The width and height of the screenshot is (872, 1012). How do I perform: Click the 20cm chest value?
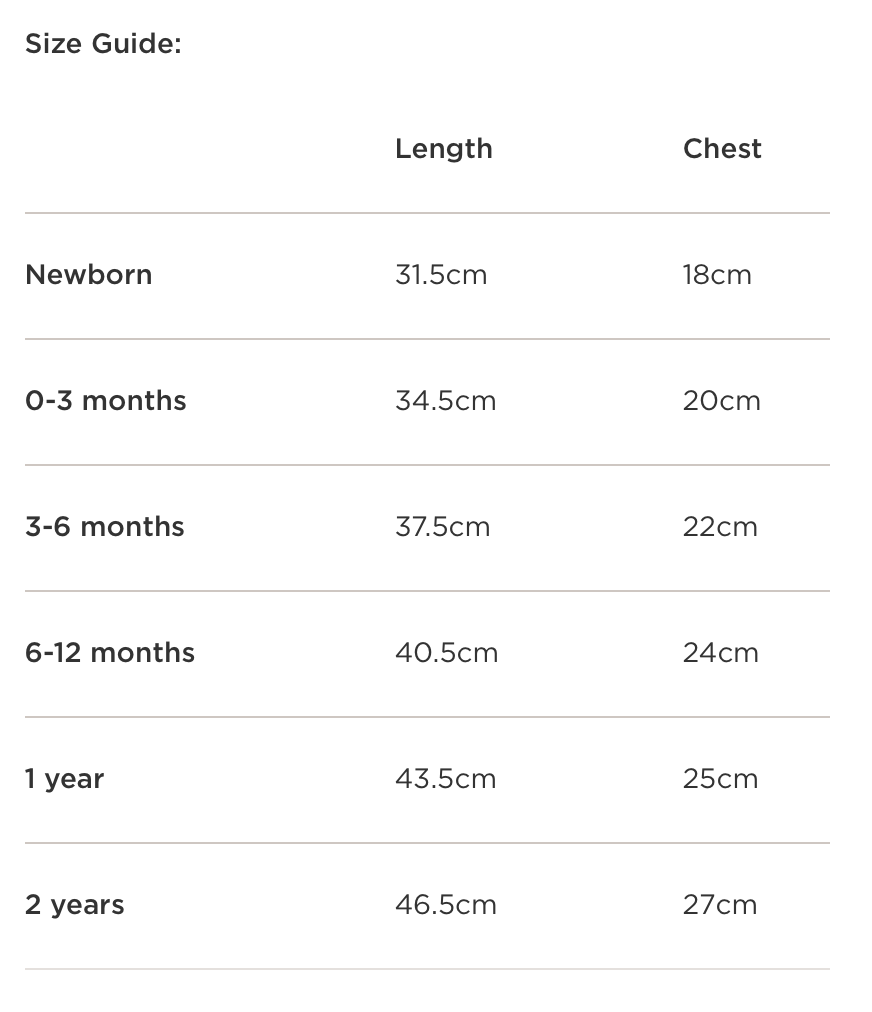tap(721, 401)
